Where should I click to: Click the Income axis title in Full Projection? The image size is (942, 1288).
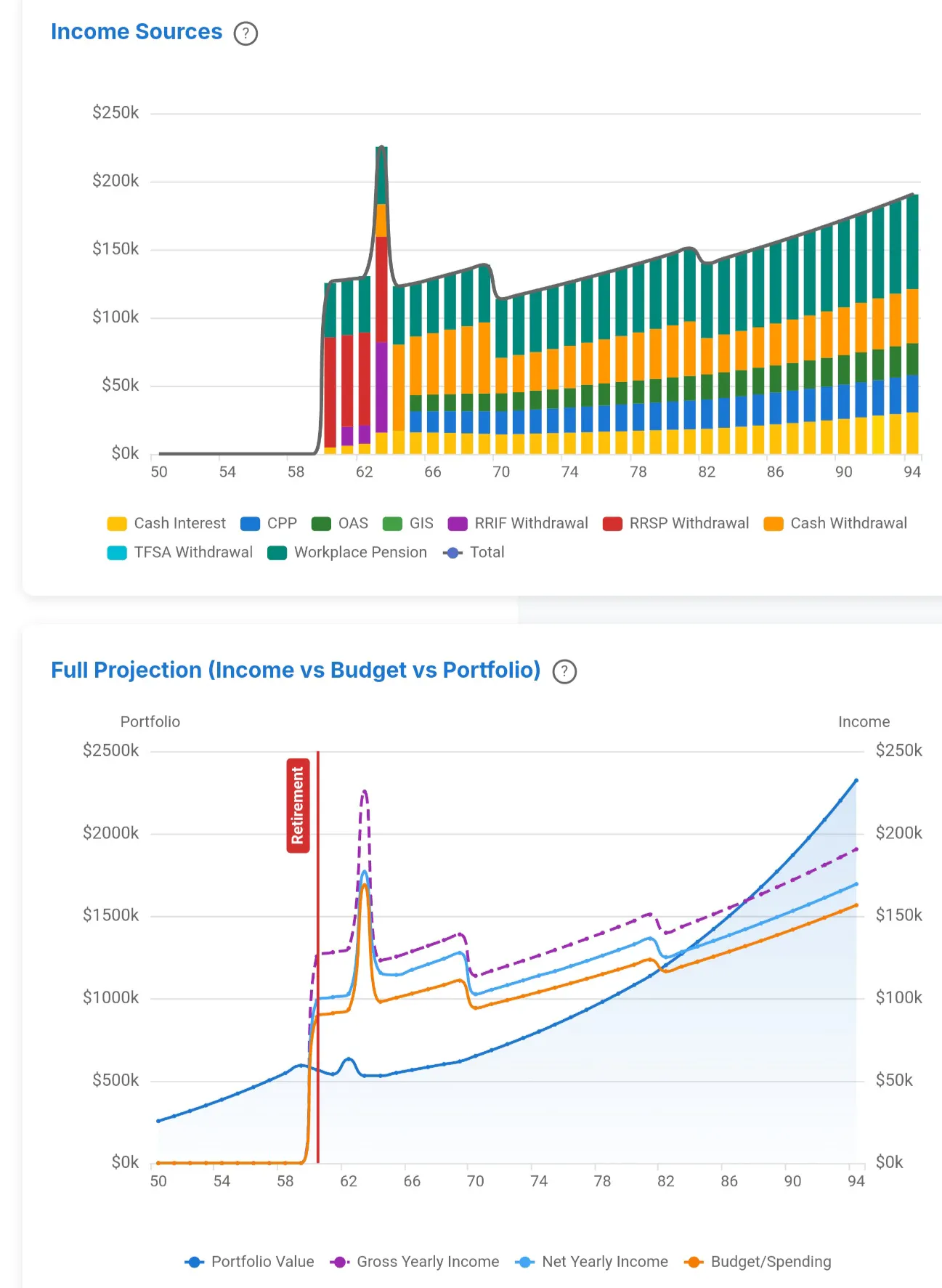pyautogui.click(x=864, y=722)
